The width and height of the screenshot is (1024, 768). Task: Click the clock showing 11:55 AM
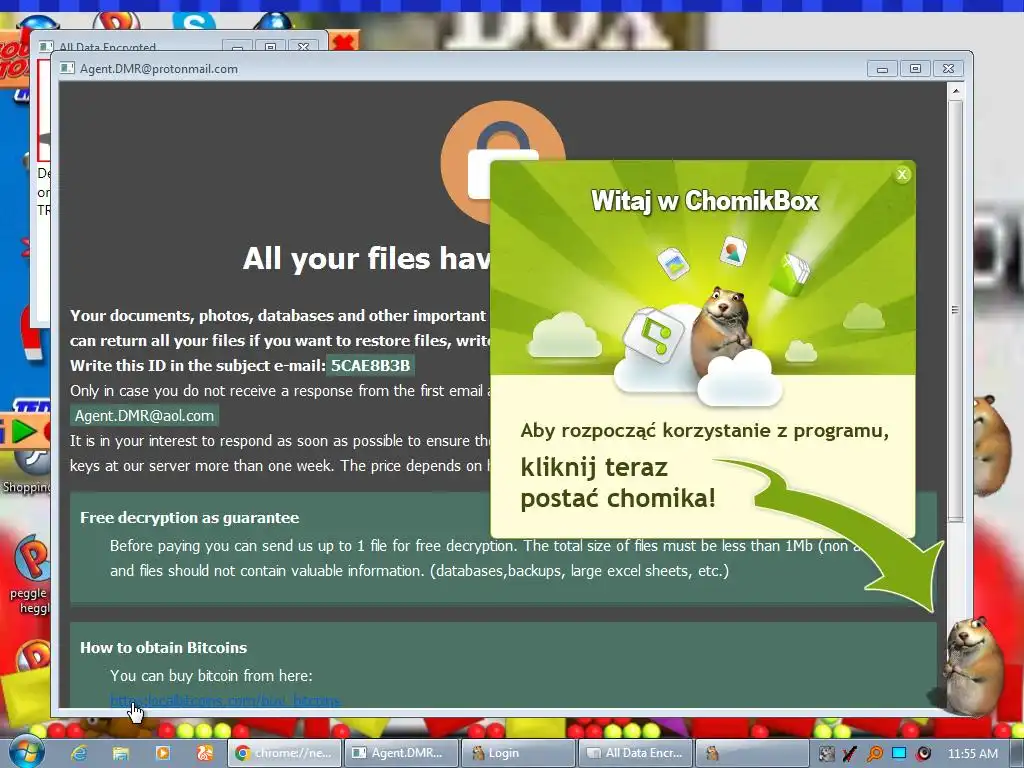(972, 754)
